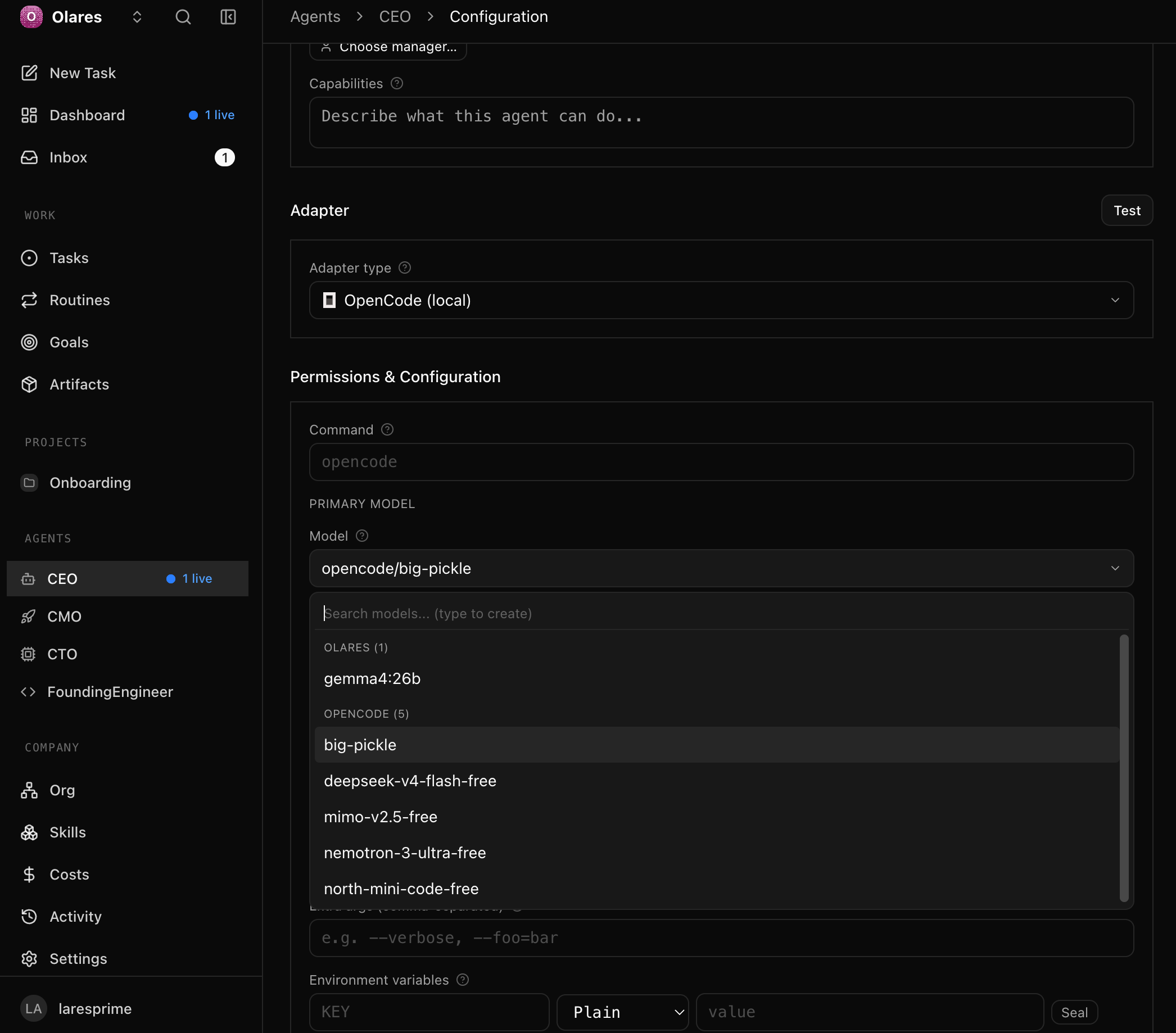Image resolution: width=1176 pixels, height=1033 pixels.
Task: Click the CEO 1 live indicator
Action: pos(189,579)
